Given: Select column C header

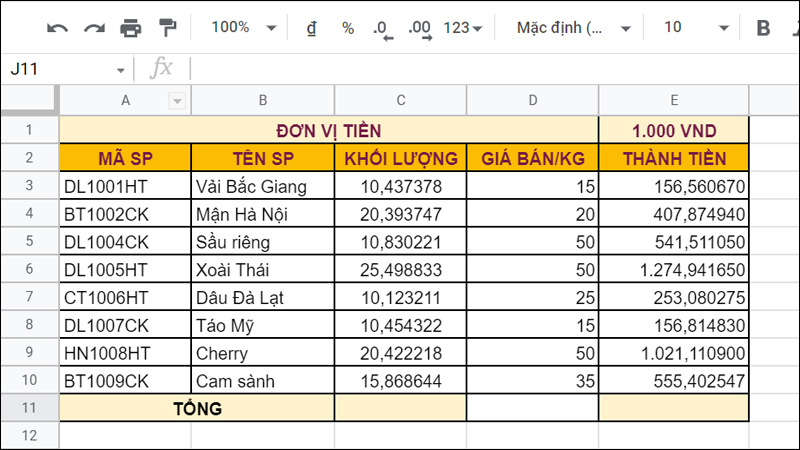Looking at the screenshot, I should pos(400,100).
